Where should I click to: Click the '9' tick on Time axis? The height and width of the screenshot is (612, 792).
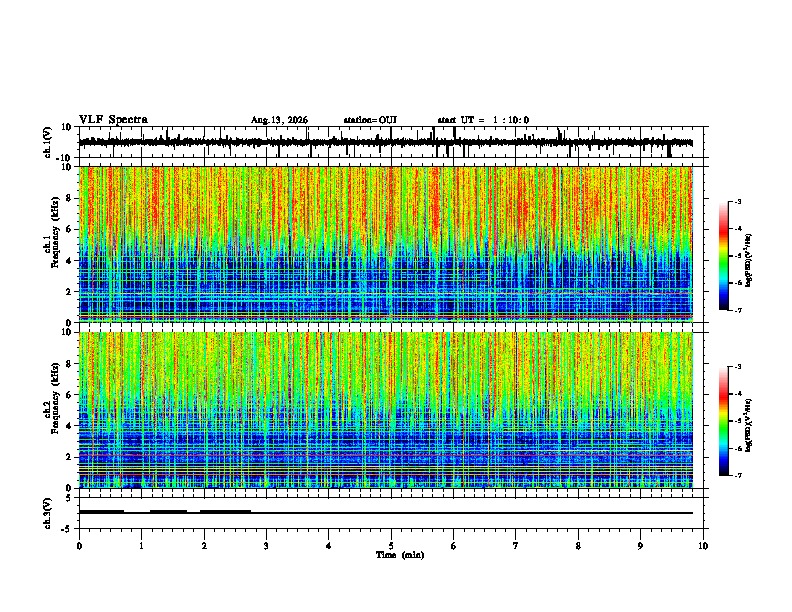[640, 545]
